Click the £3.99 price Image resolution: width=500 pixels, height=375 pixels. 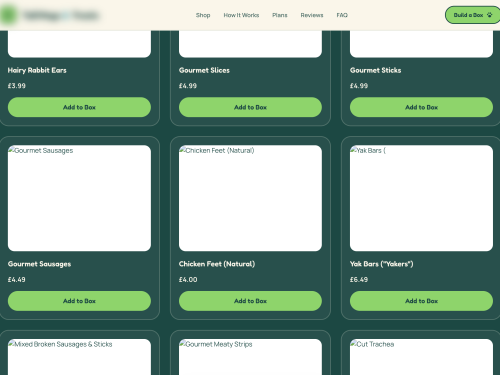(x=17, y=86)
